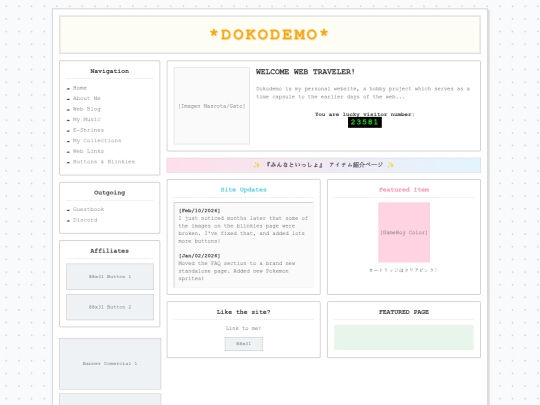
Task: Click the [Jan/02/2026] update entry date
Action: tap(199, 256)
